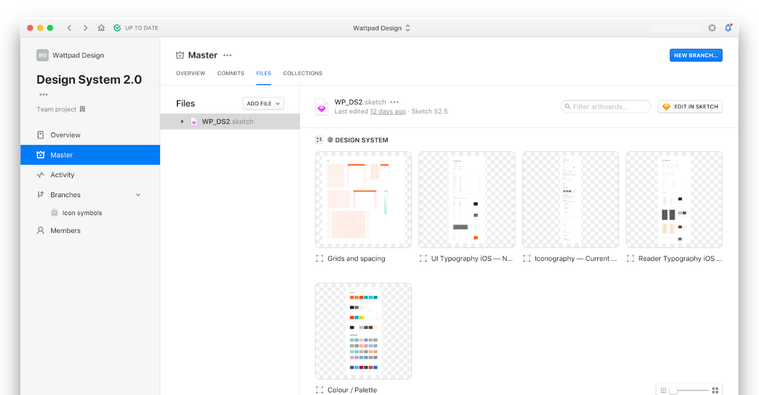Open the Icon symbols branch
Image resolution: width=759 pixels, height=395 pixels.
coord(82,213)
